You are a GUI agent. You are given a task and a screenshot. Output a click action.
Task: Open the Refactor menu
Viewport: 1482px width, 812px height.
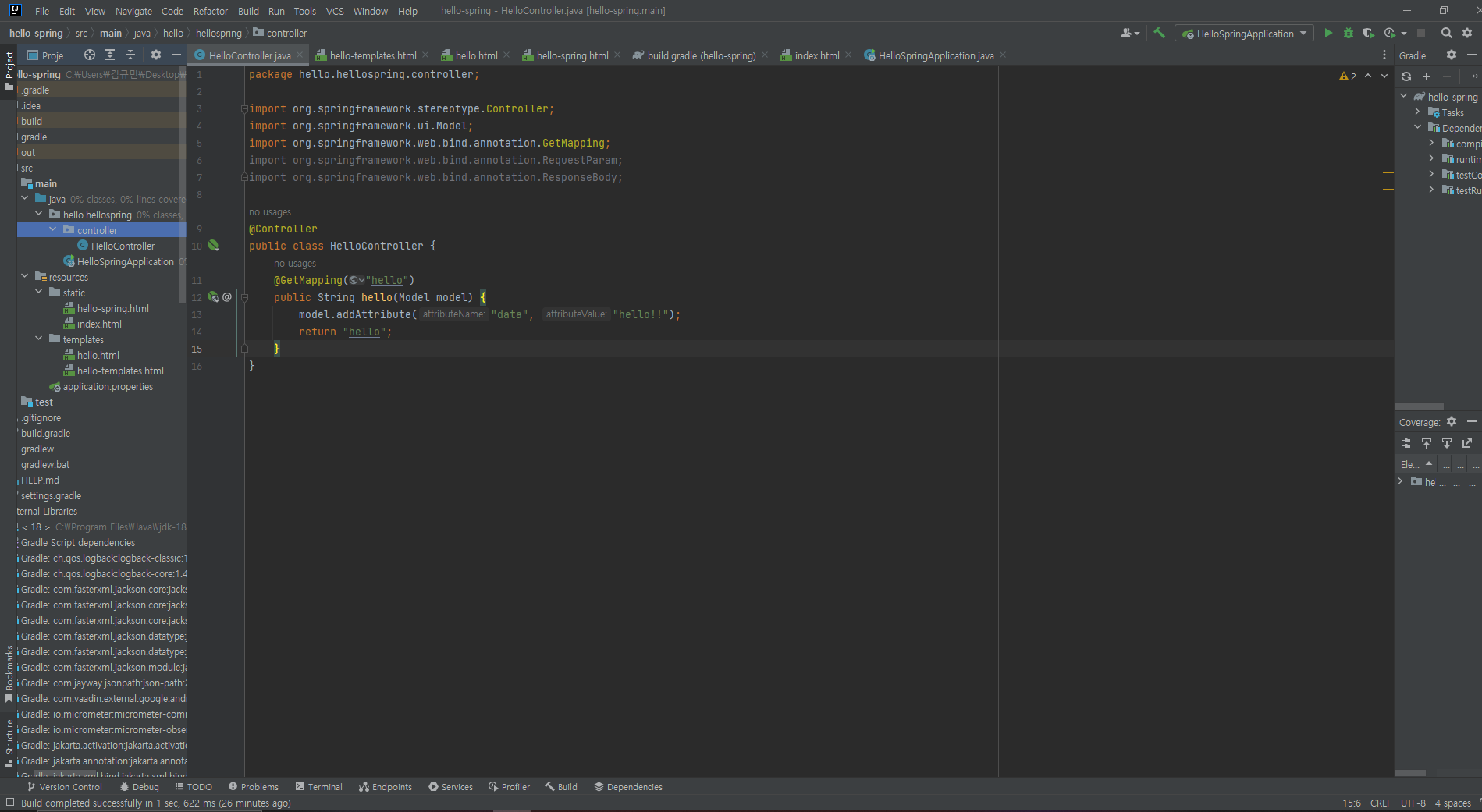pyautogui.click(x=211, y=11)
